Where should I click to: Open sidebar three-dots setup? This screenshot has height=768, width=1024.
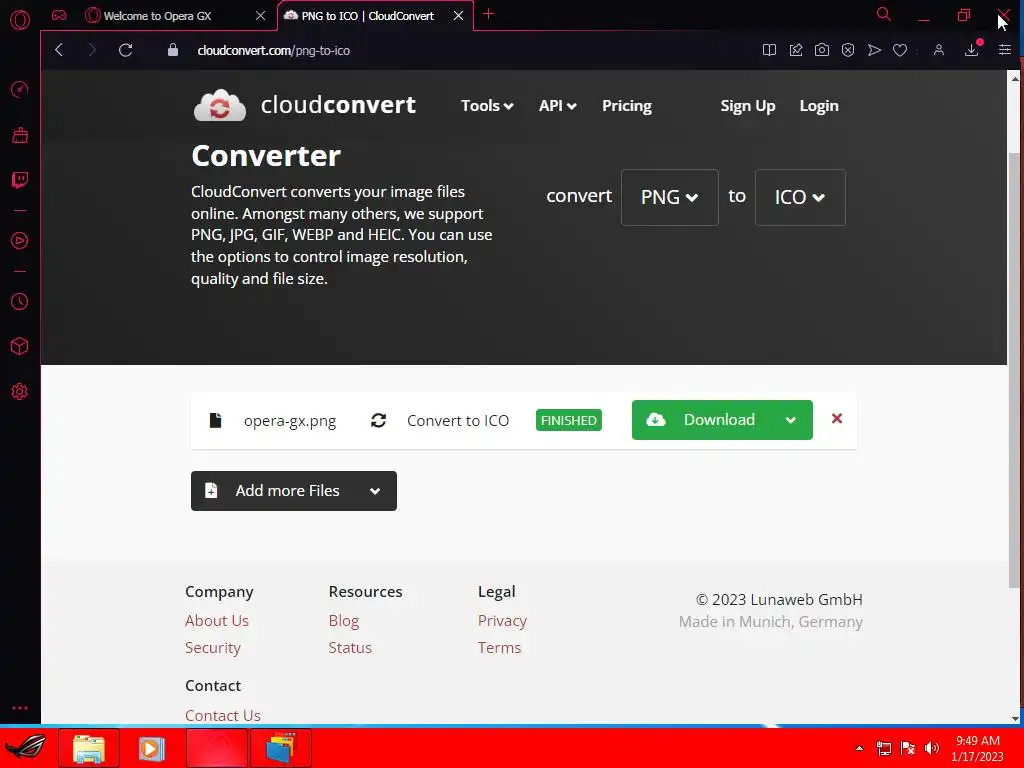pyautogui.click(x=20, y=708)
